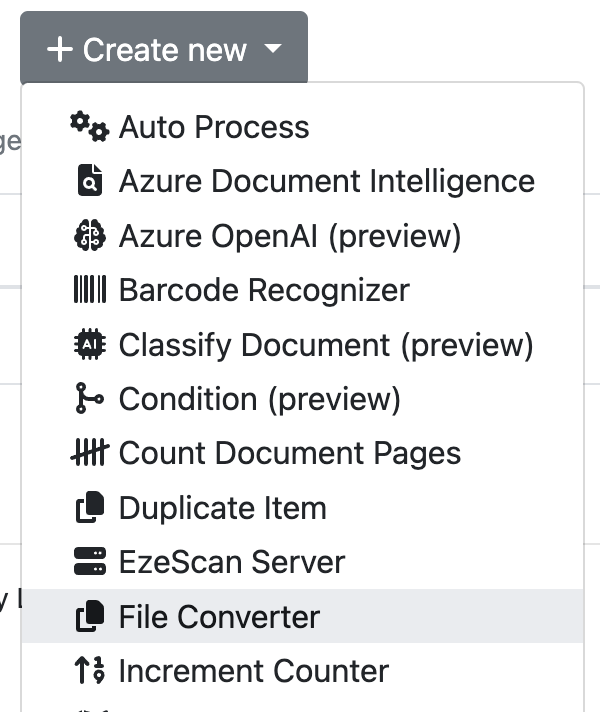
Task: Choose Condition (preview) from the list
Action: [x=259, y=398]
